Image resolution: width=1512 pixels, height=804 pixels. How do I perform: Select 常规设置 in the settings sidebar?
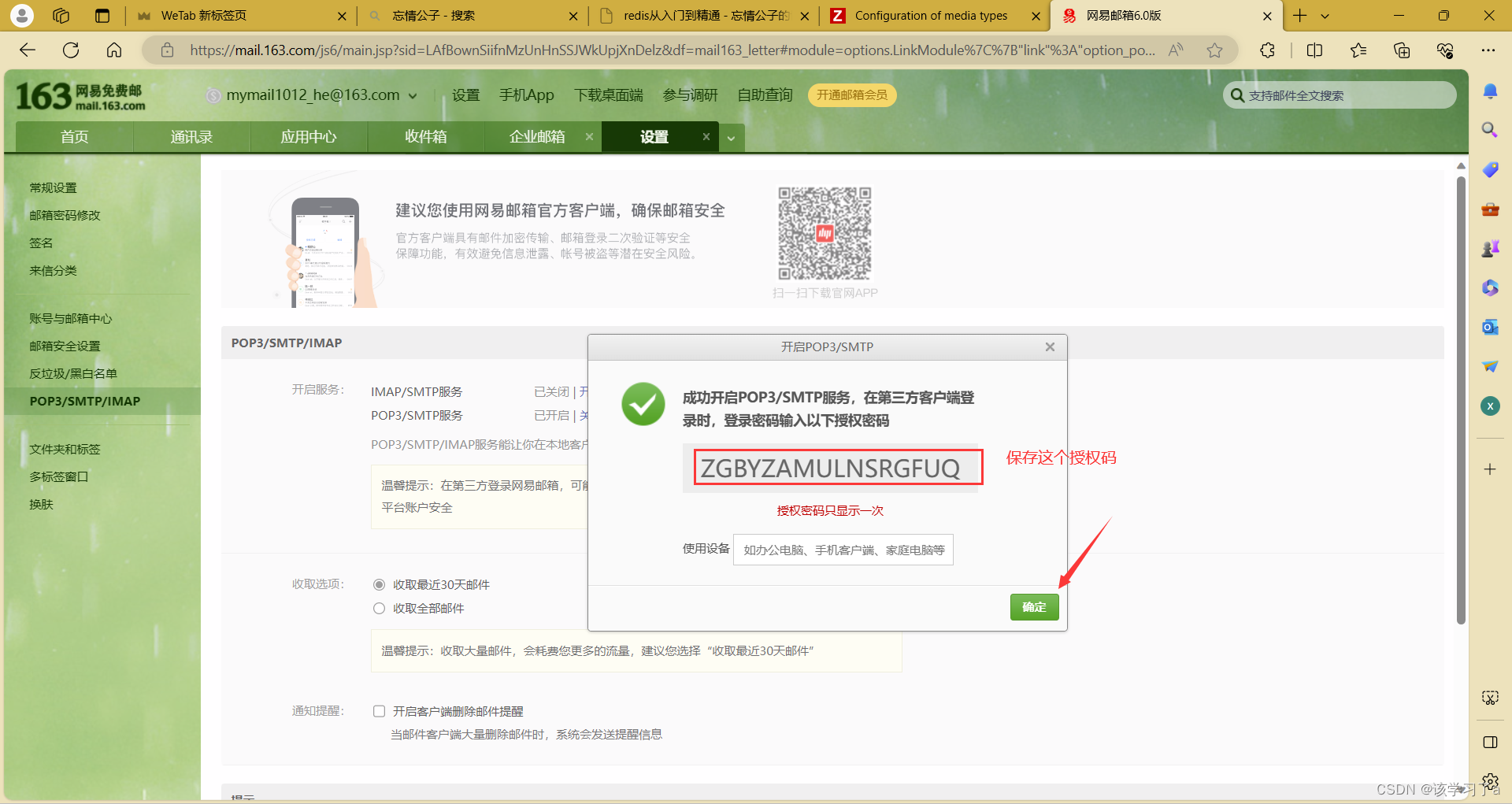pos(53,187)
